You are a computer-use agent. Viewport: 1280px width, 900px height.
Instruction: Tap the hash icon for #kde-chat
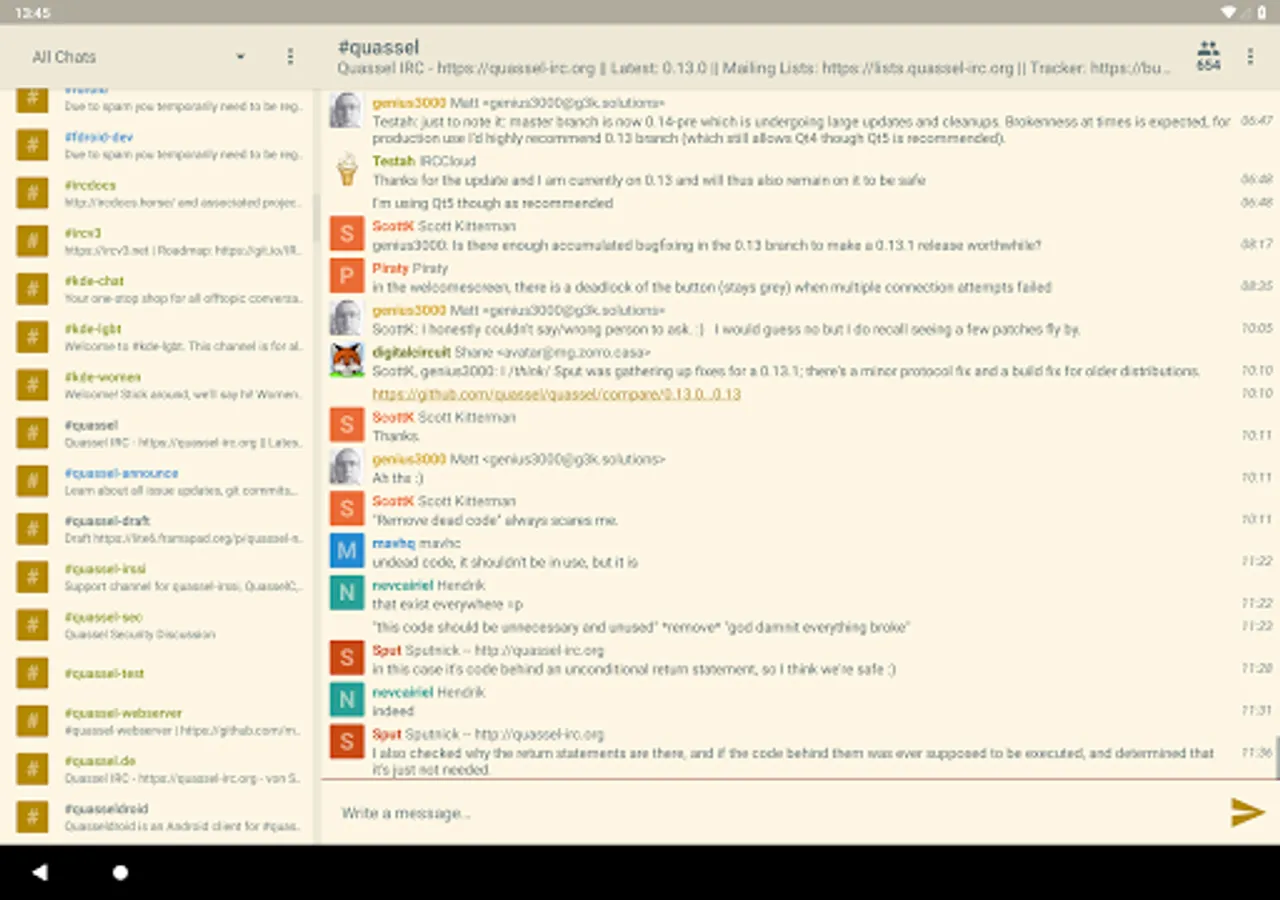(32, 289)
